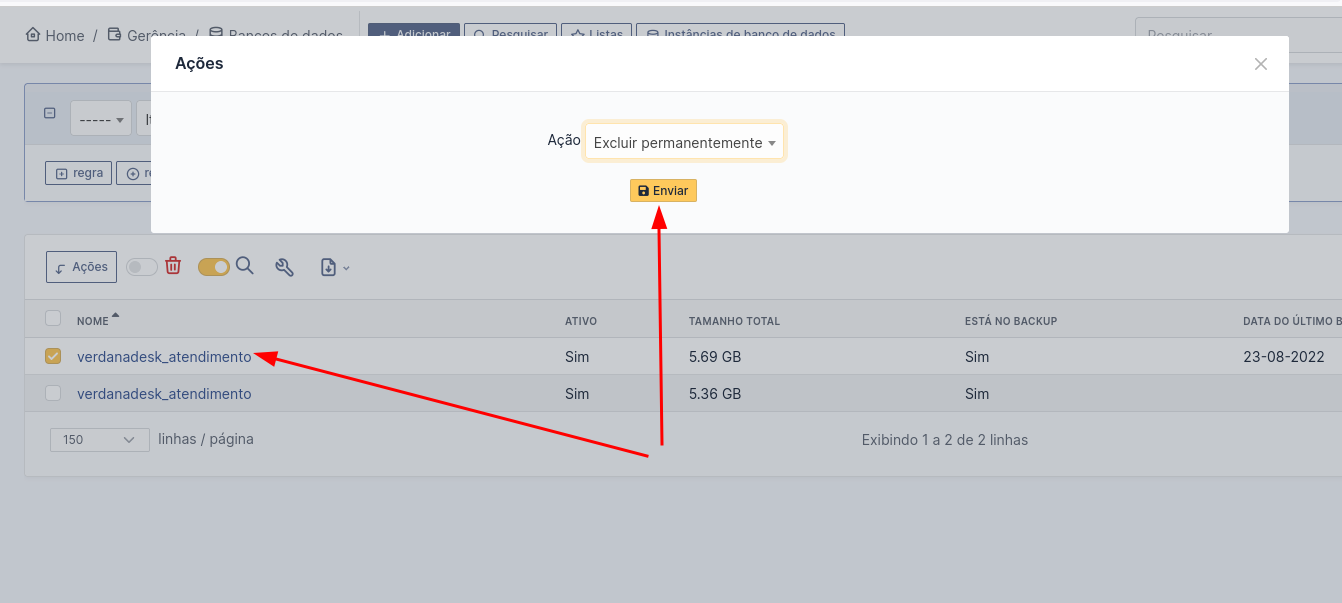Uncheck the selected verdanadesk_atendimento row
Viewport: 1342px width, 603px height.
coord(53,355)
